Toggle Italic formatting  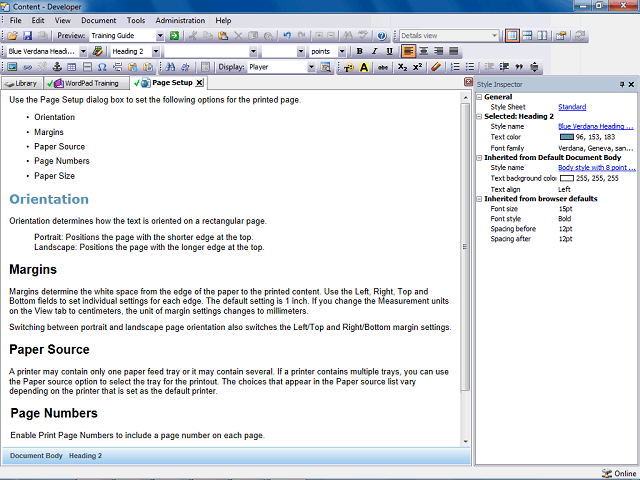374,51
